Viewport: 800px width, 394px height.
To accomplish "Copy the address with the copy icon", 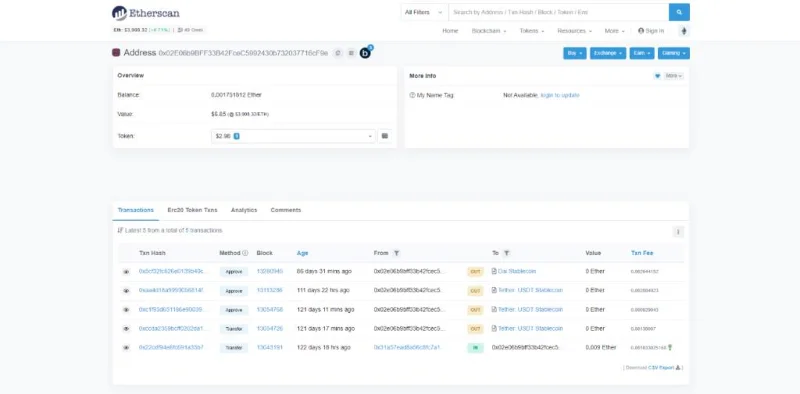I will [x=338, y=53].
